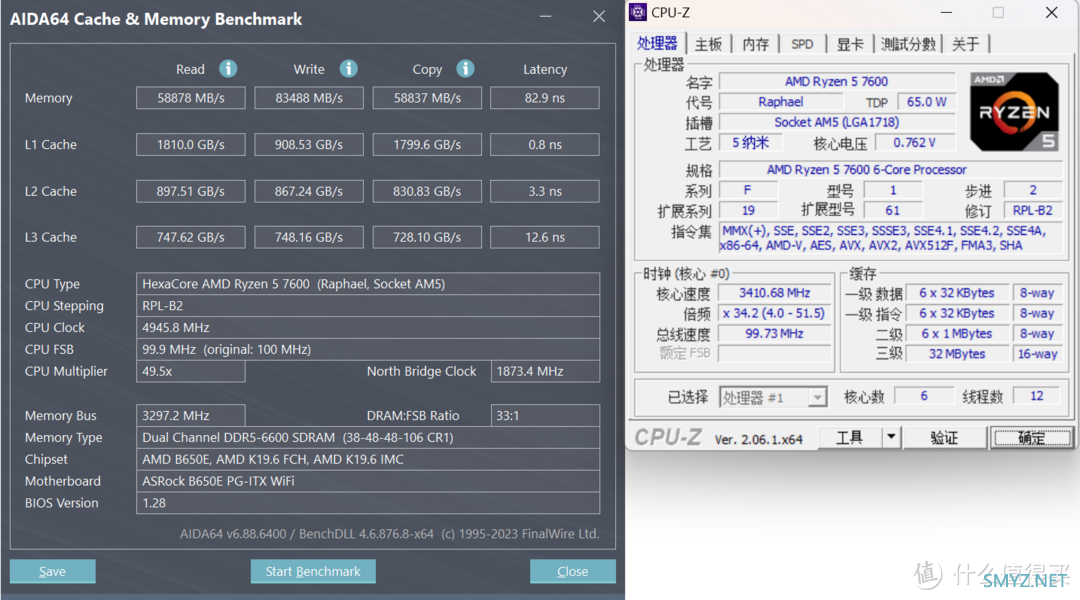Click the 核心电压 value 0.762 V

coord(915,143)
